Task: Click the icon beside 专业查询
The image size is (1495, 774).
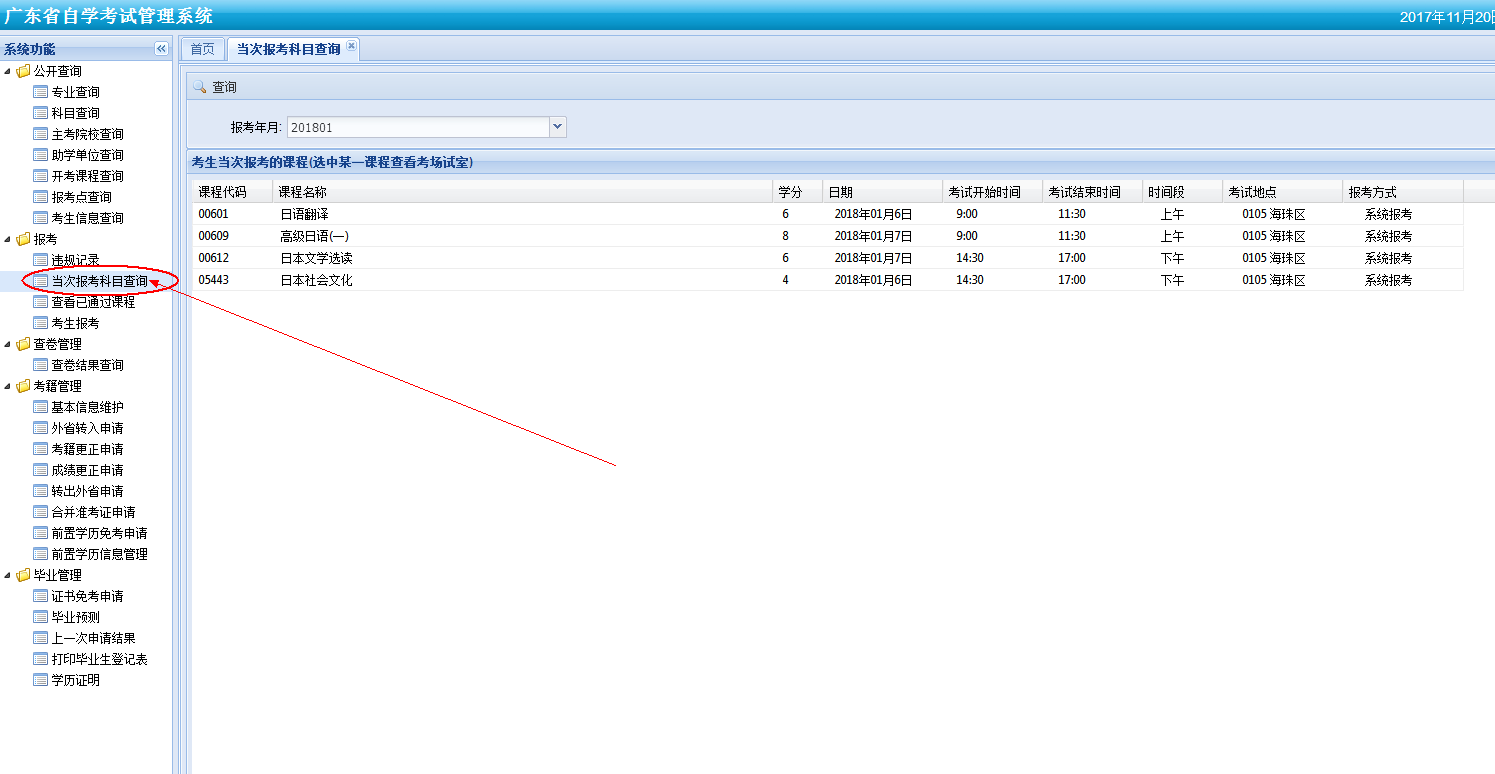Action: (41, 92)
